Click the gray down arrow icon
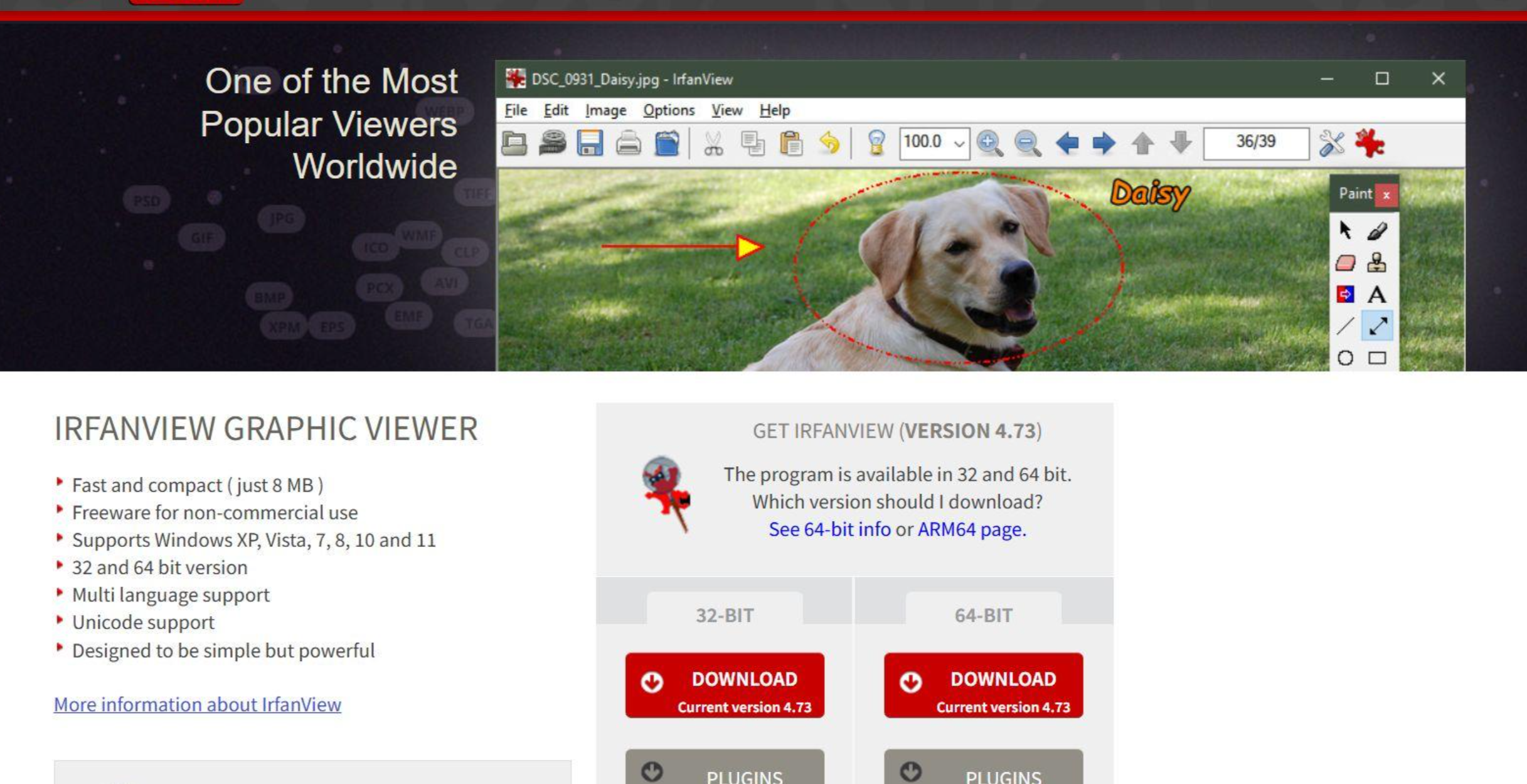Viewport: 1527px width, 784px height. click(x=1181, y=142)
